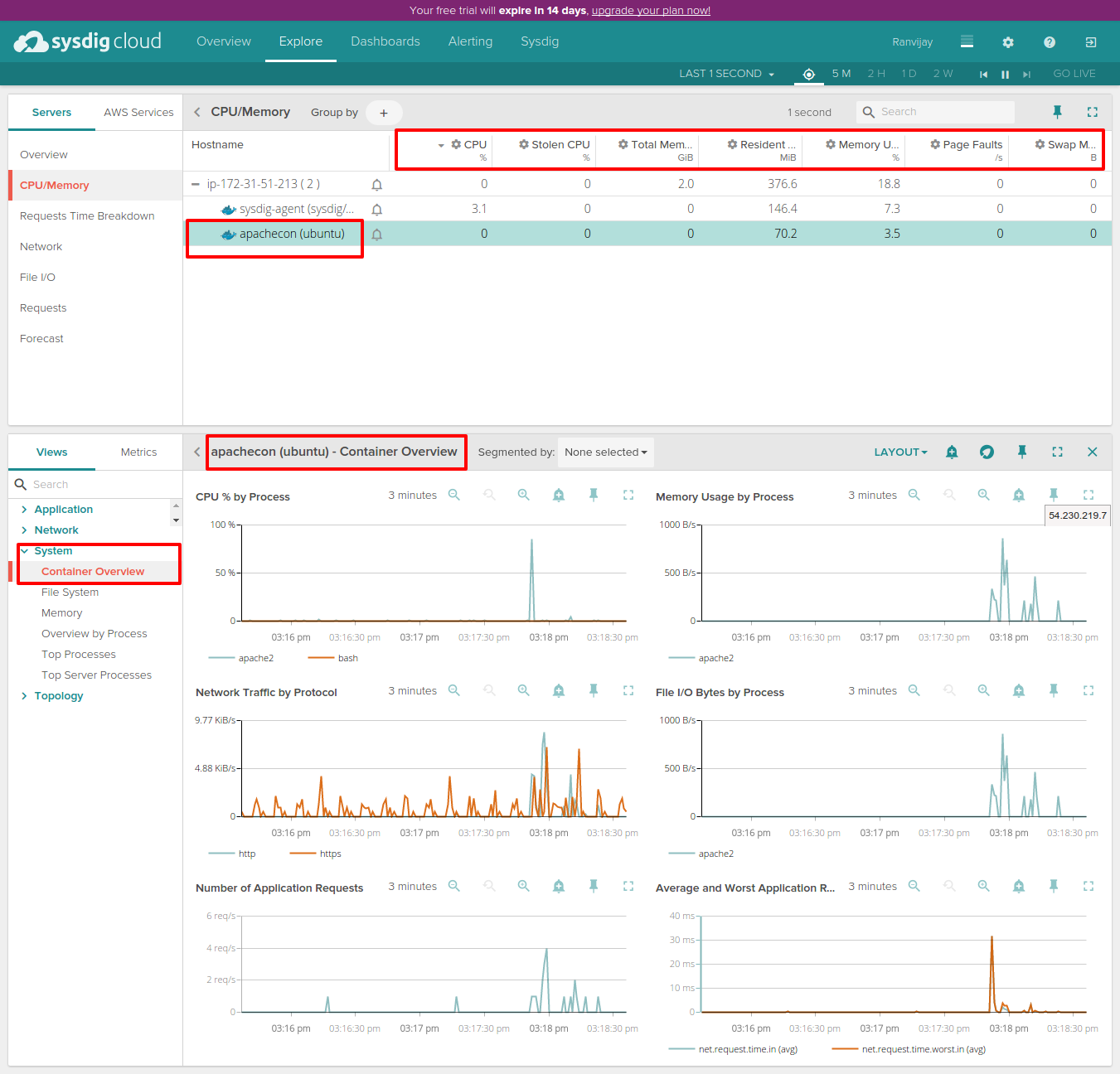
Task: Click views list scrollbar down arrow
Action: coord(176,520)
